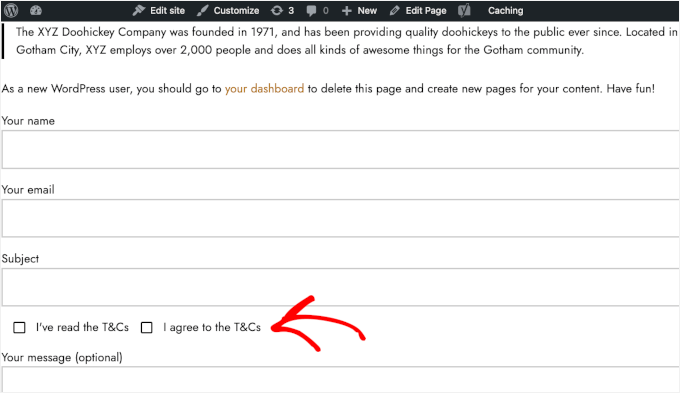Open the New content menu

(359, 10)
